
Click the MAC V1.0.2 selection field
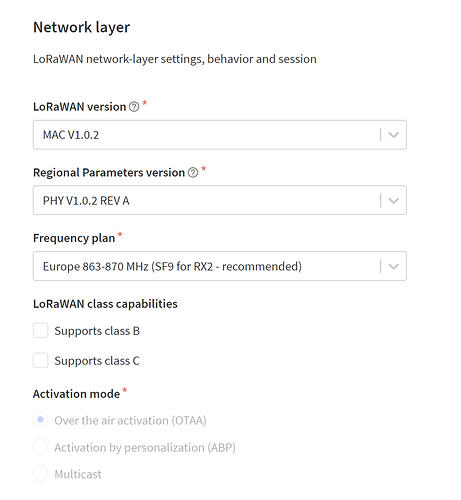click(x=220, y=135)
